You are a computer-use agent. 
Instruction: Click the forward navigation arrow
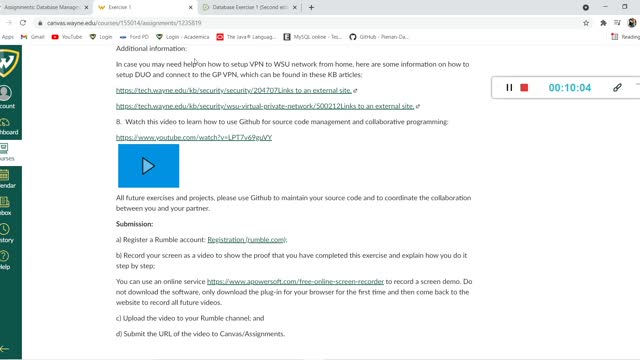tap(9, 23)
